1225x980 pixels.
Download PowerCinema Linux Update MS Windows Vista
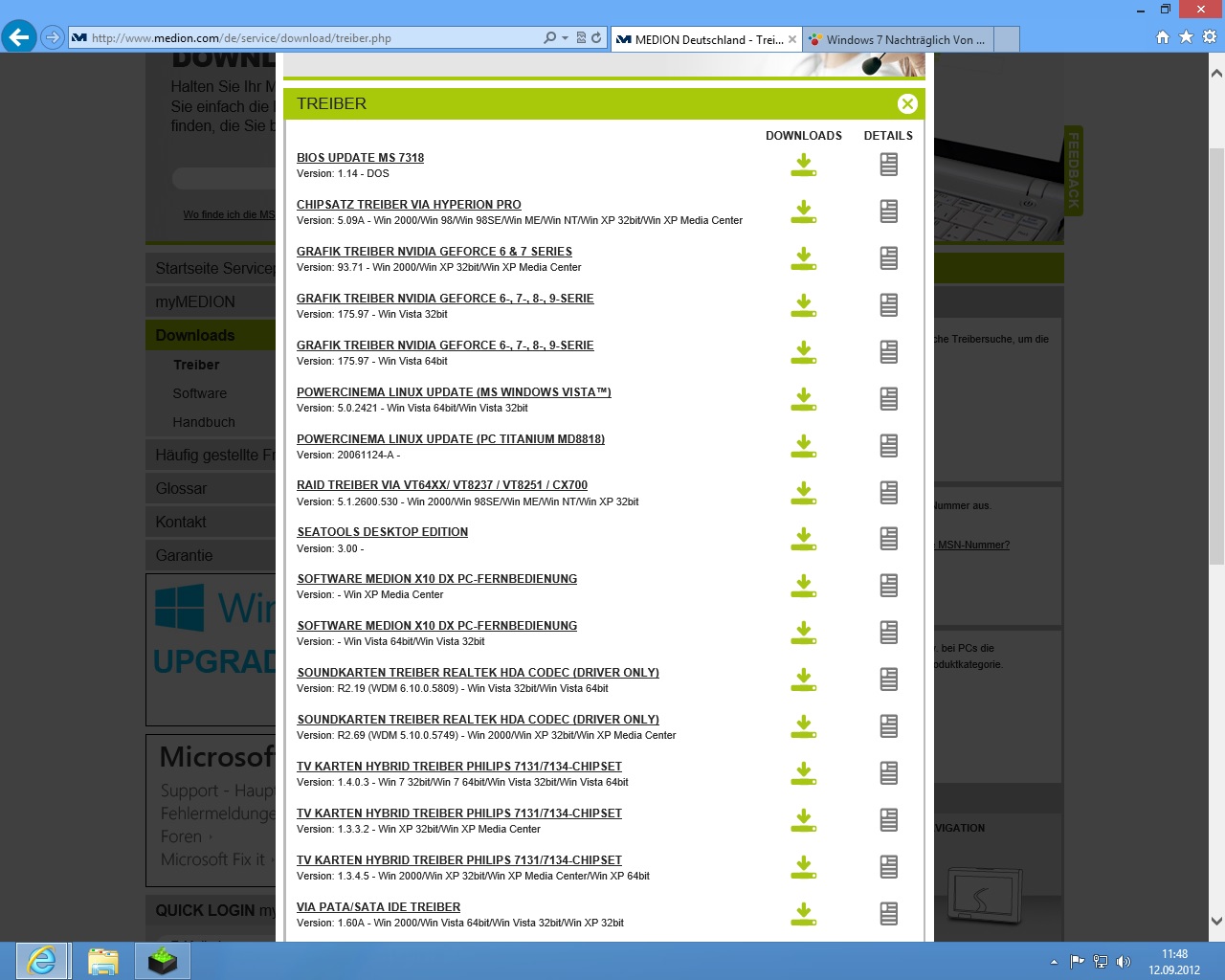[804, 400]
